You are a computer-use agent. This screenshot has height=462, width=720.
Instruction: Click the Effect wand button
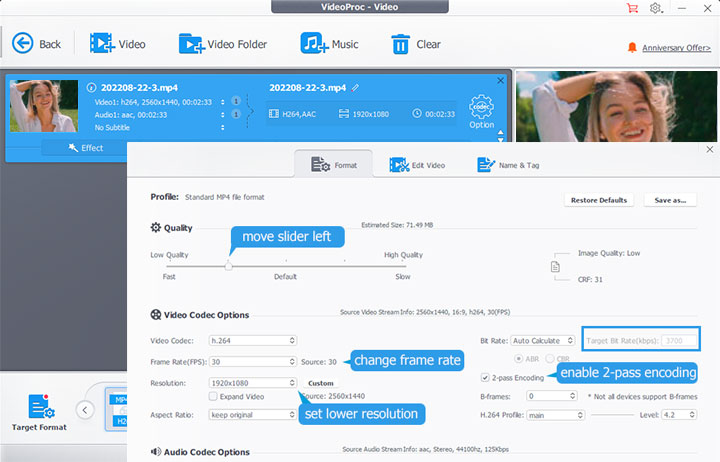click(x=85, y=148)
